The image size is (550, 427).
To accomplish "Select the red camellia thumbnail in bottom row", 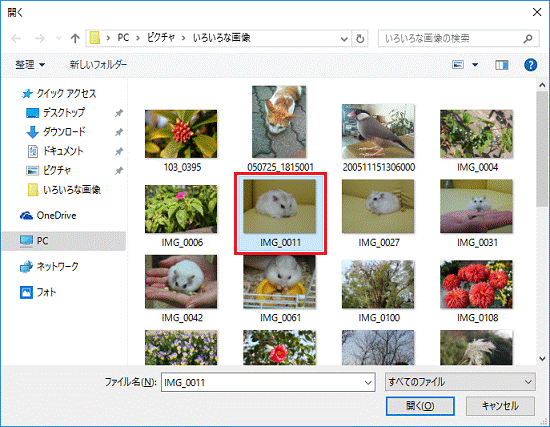I will tap(280, 347).
